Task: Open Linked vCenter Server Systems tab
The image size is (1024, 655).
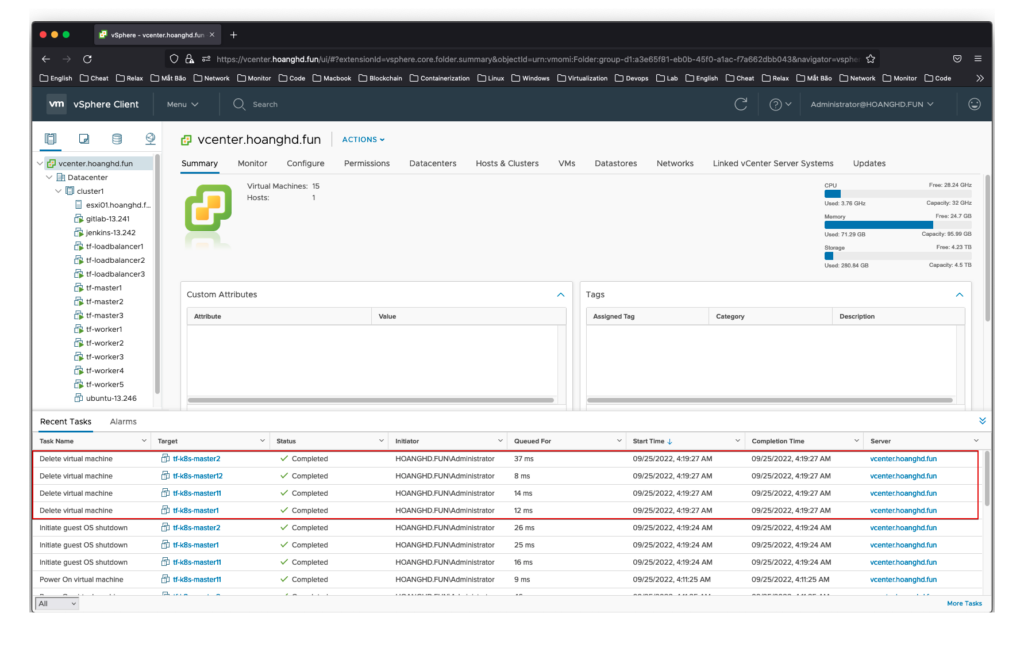Action: [773, 163]
